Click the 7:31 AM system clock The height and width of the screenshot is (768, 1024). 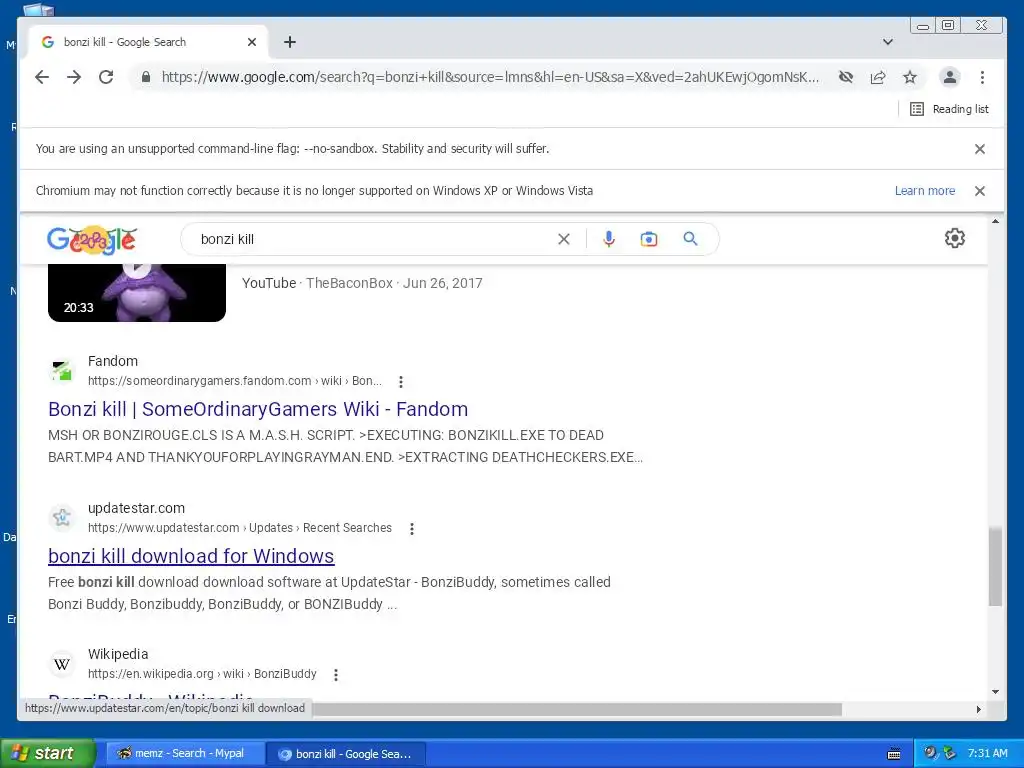(x=987, y=753)
